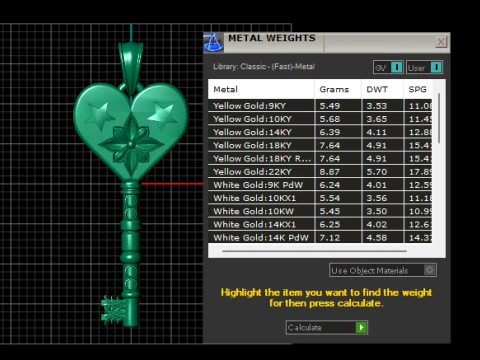The image size is (480, 360).
Task: Close the Metal Weights dialog
Action: [441, 42]
